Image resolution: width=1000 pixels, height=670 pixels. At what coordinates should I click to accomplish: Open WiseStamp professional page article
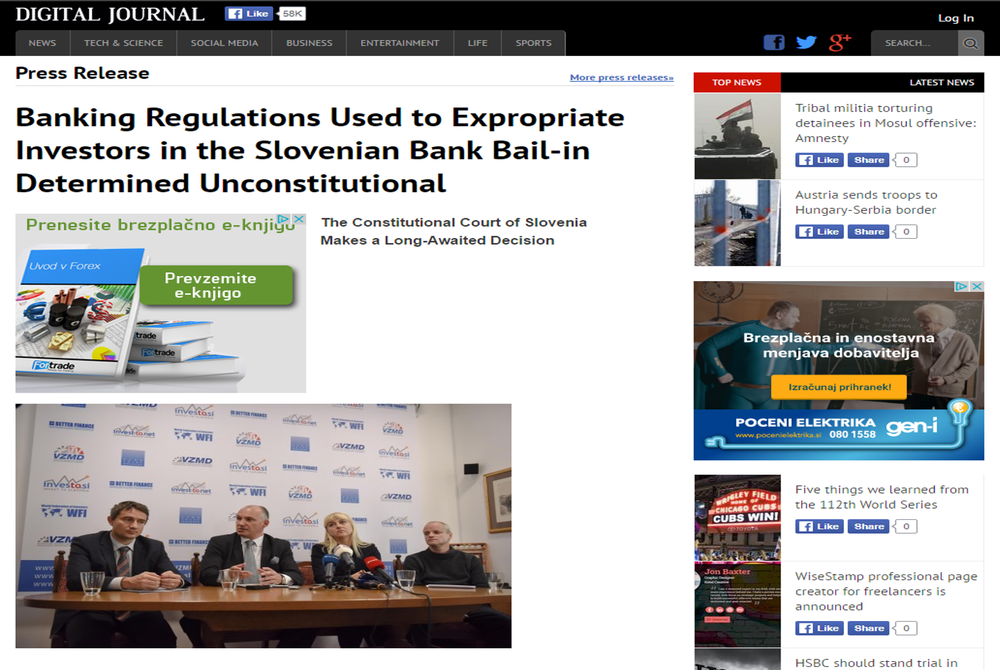click(x=886, y=591)
